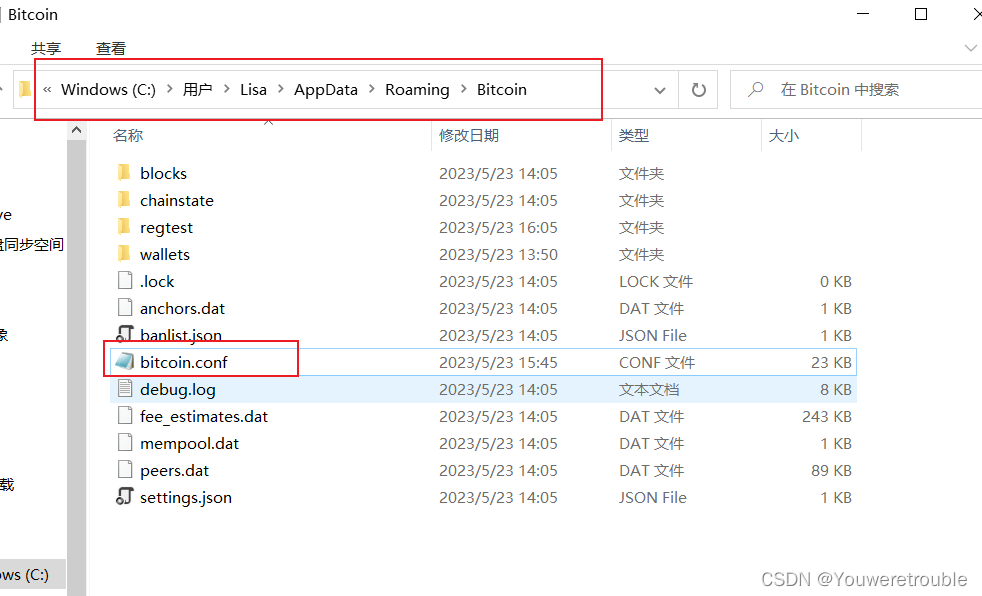Click the banlist.json file icon
Image resolution: width=982 pixels, height=596 pixels.
125,334
